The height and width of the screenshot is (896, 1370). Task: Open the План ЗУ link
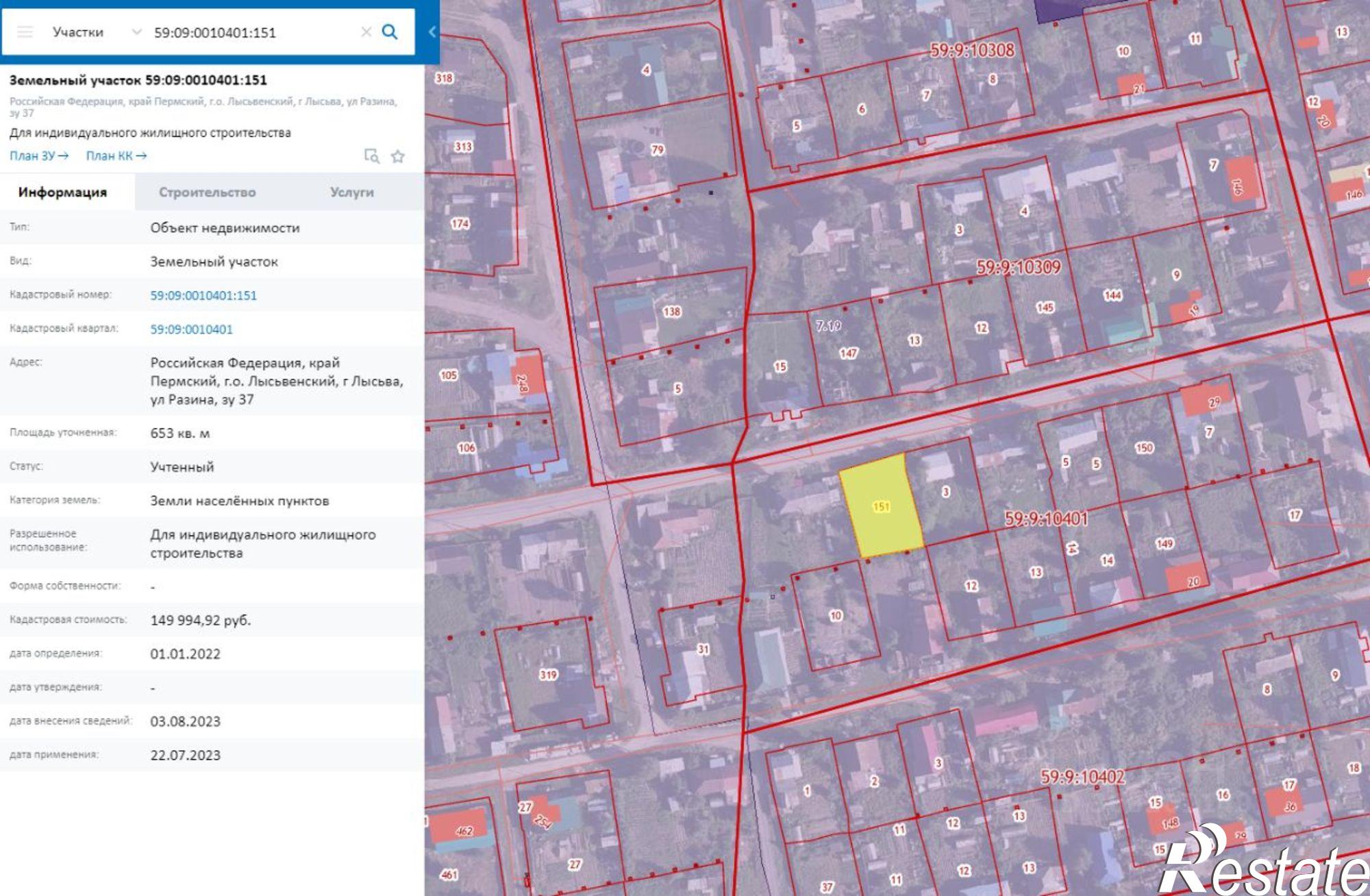(x=39, y=156)
